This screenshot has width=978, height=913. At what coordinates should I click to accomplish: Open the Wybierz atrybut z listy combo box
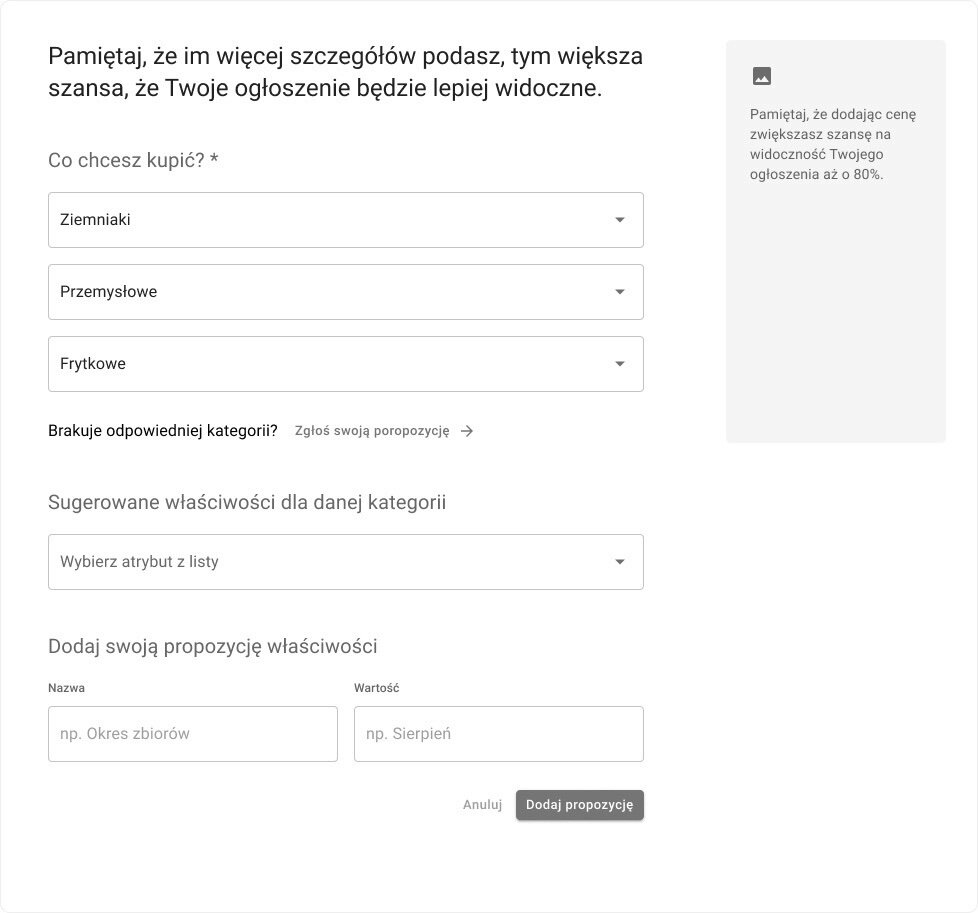point(330,562)
